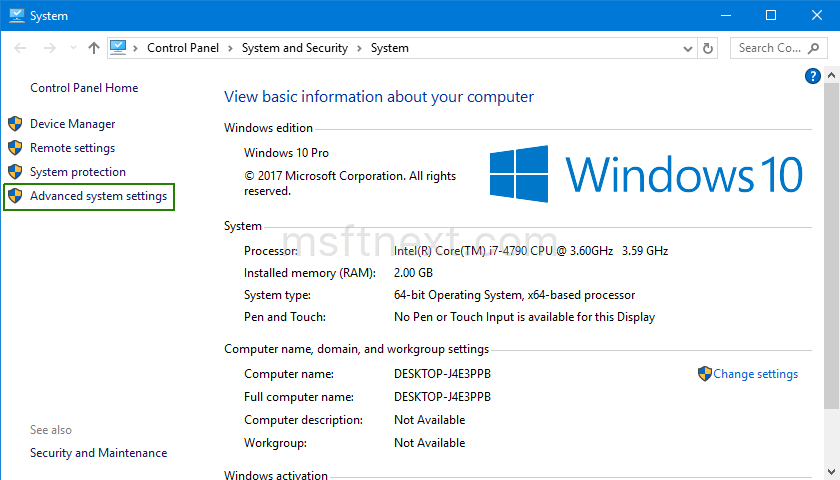Image resolution: width=840 pixels, height=480 pixels.
Task: Click the scrollbar down arrow
Action: tap(831, 472)
